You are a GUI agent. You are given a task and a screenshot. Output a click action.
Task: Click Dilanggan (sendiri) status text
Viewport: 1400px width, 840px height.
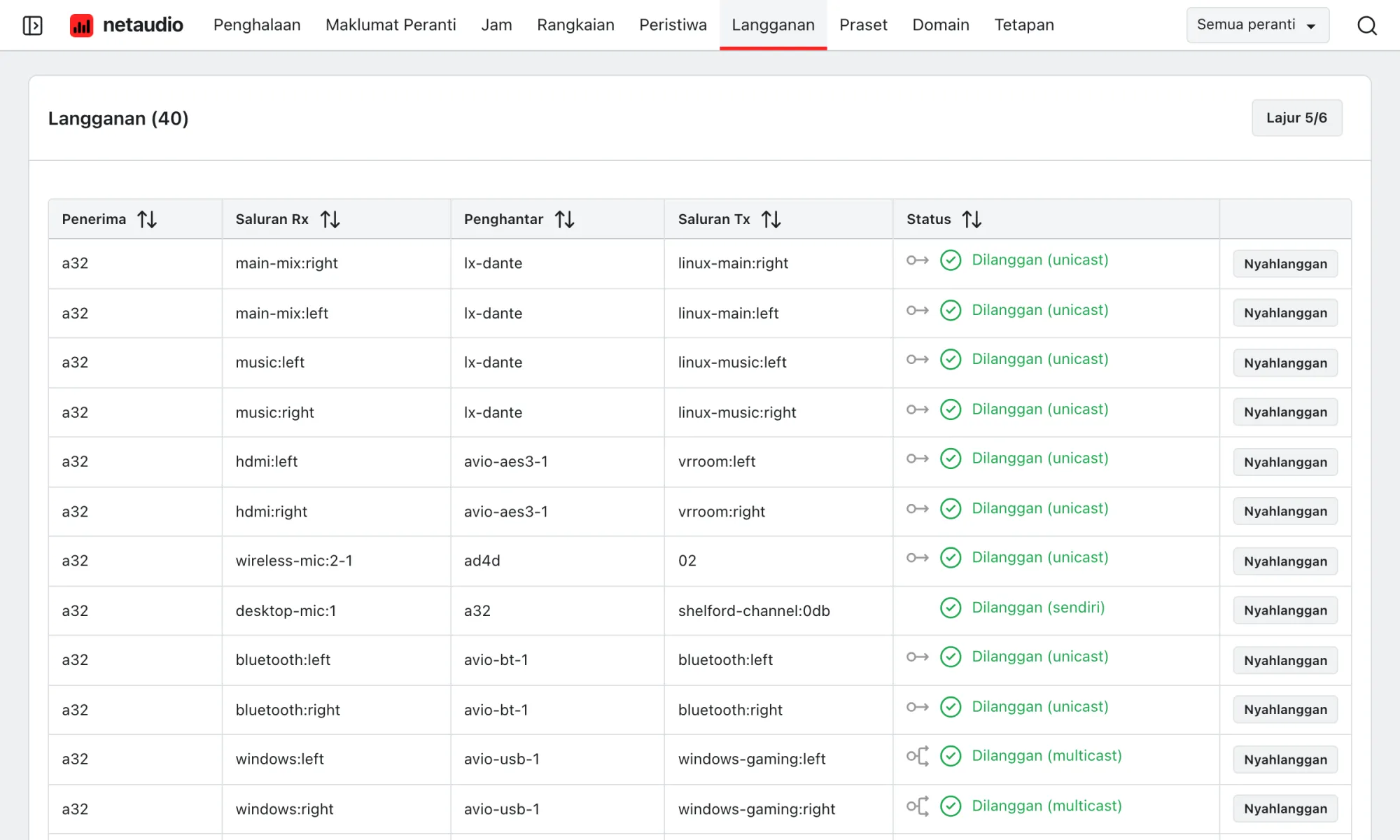[1038, 608]
